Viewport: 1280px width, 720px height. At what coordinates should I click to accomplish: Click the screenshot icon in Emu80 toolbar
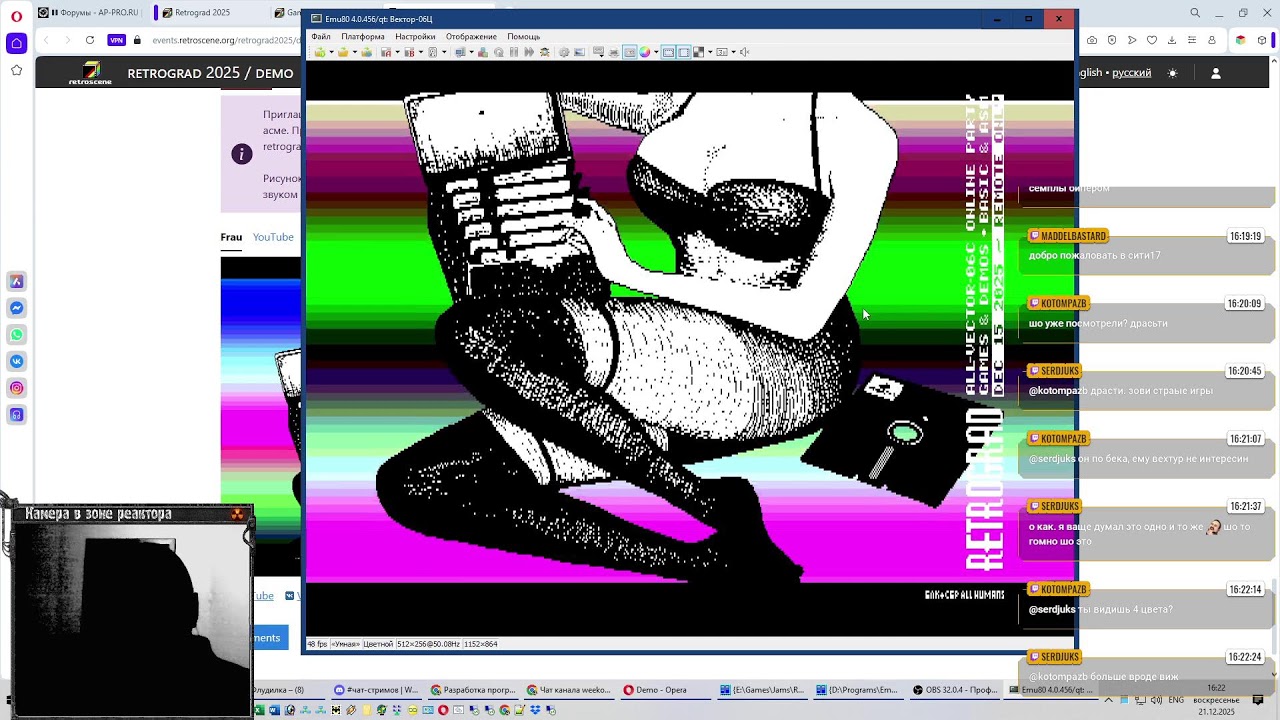point(579,52)
